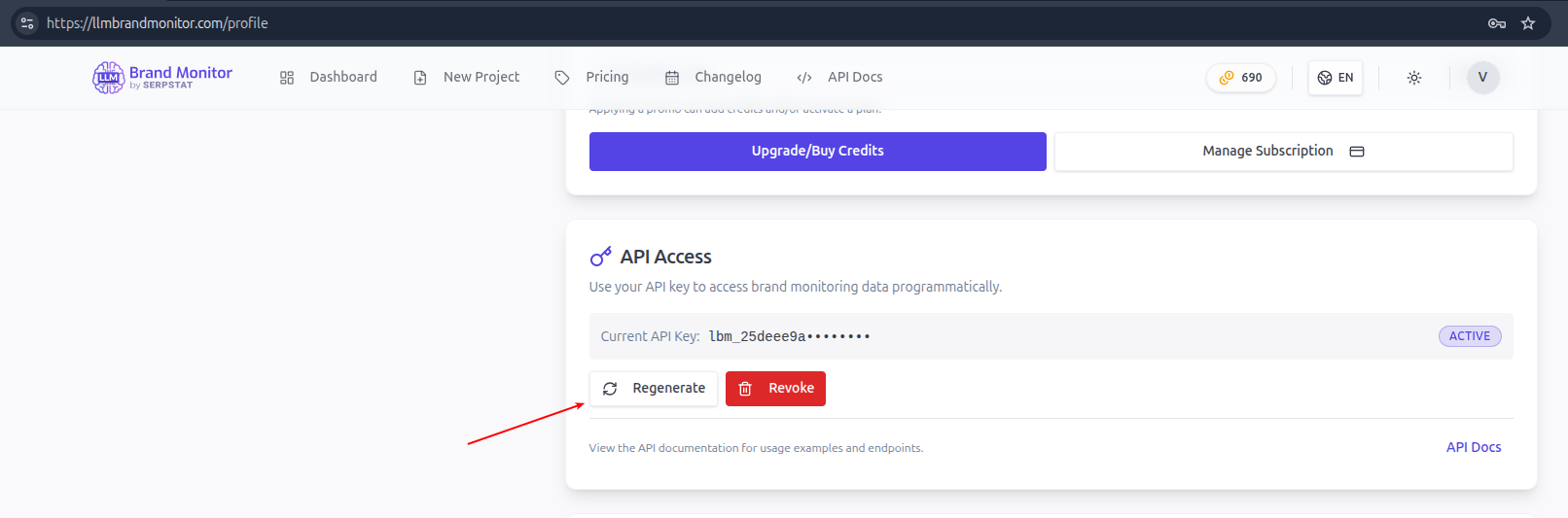Select the masked API key value
Image resolution: width=1568 pixels, height=518 pixels.
point(789,336)
